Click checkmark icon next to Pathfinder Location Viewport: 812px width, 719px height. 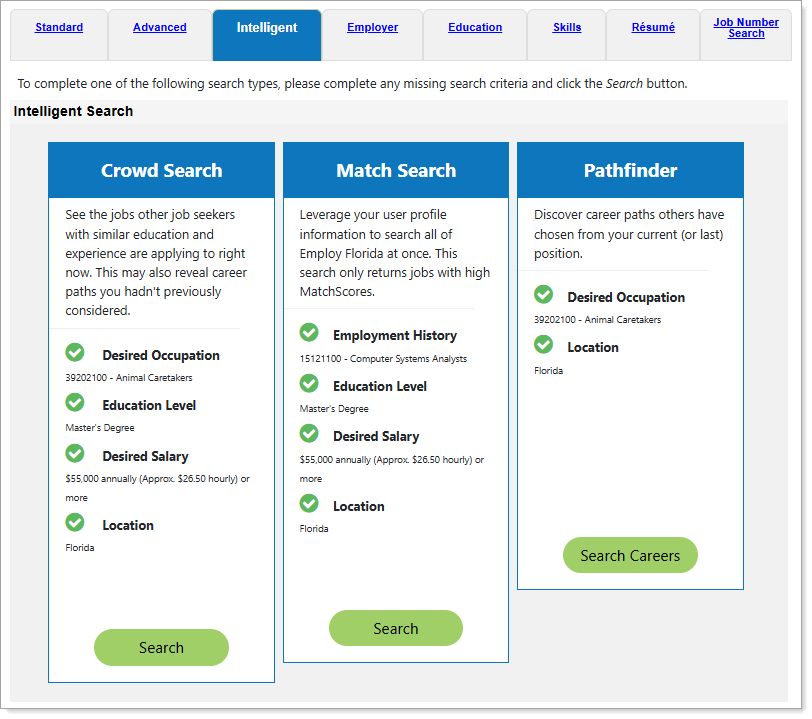tap(543, 345)
